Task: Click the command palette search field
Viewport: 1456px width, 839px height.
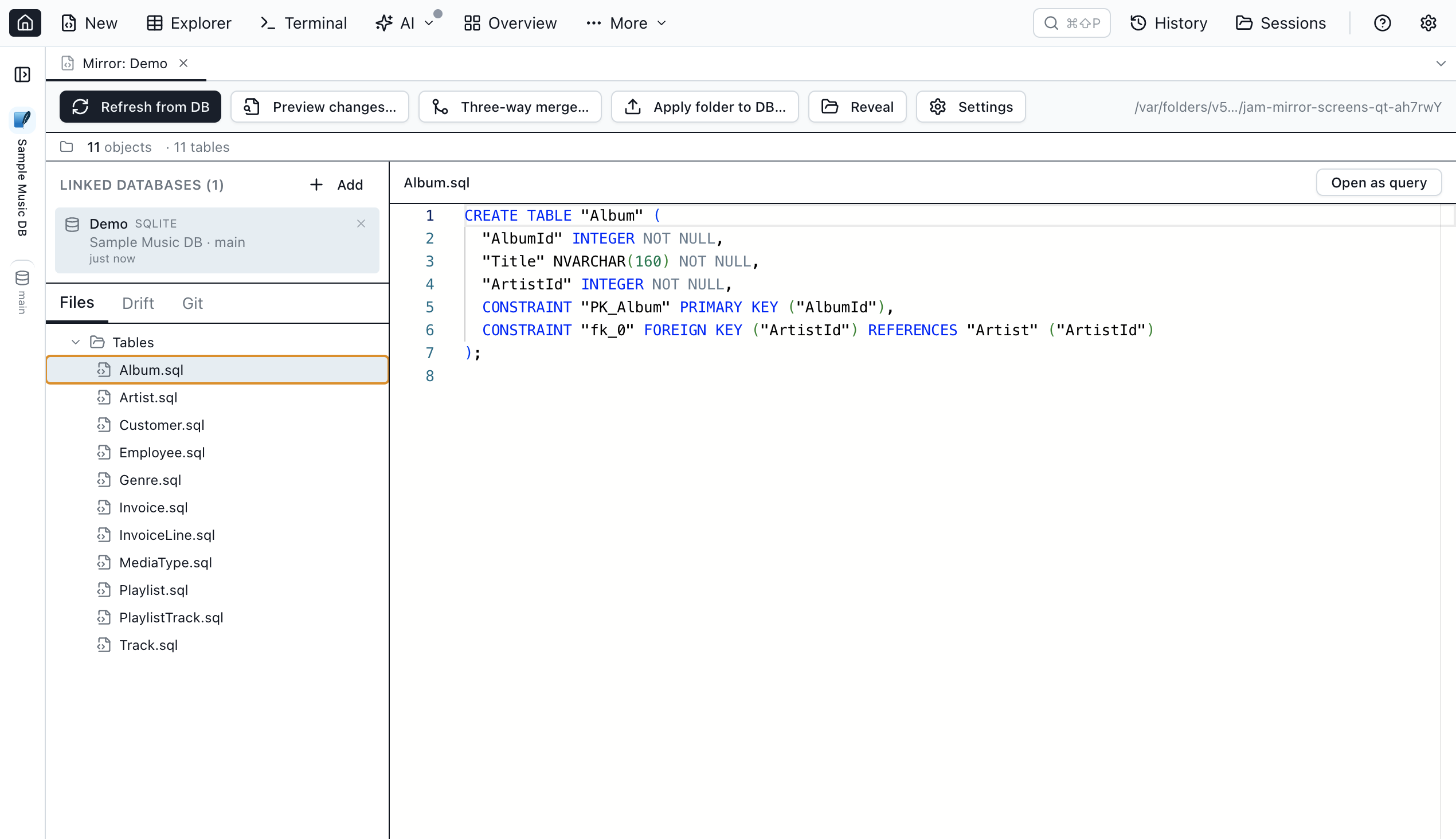Action: (1071, 23)
